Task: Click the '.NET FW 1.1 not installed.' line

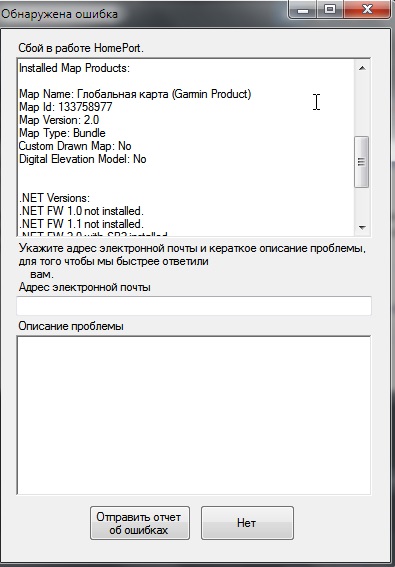Action: tap(81, 224)
